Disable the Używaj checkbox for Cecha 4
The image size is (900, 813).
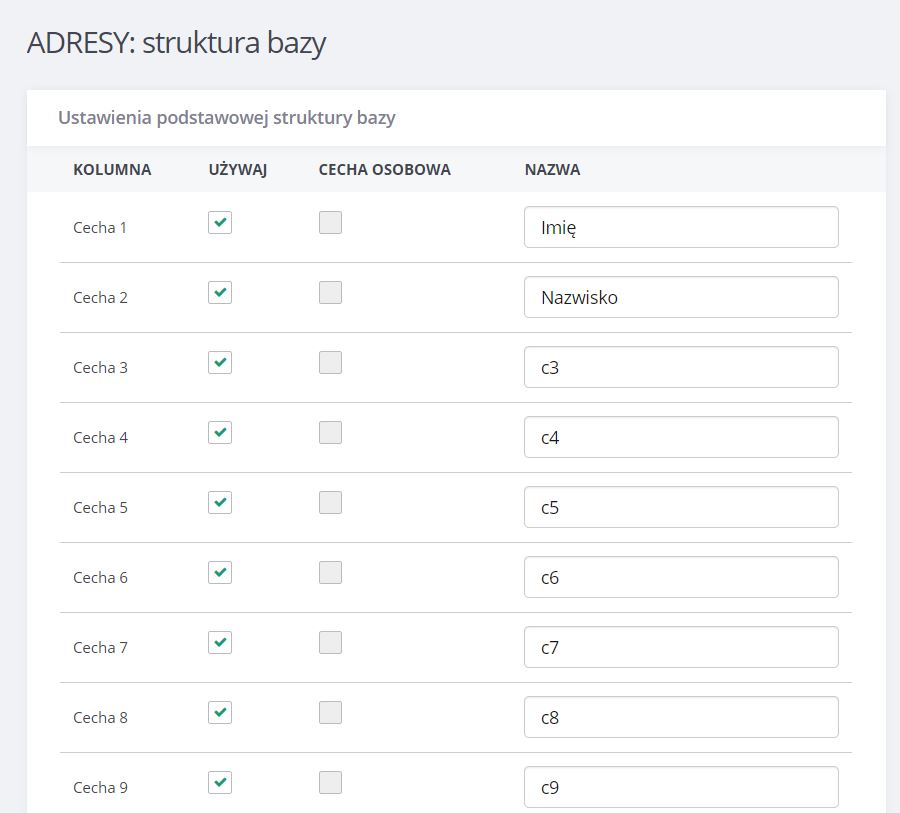(220, 433)
